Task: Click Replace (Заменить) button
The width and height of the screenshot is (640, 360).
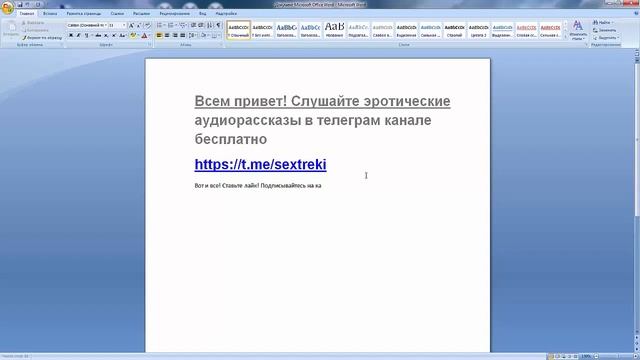Action: pos(604,30)
